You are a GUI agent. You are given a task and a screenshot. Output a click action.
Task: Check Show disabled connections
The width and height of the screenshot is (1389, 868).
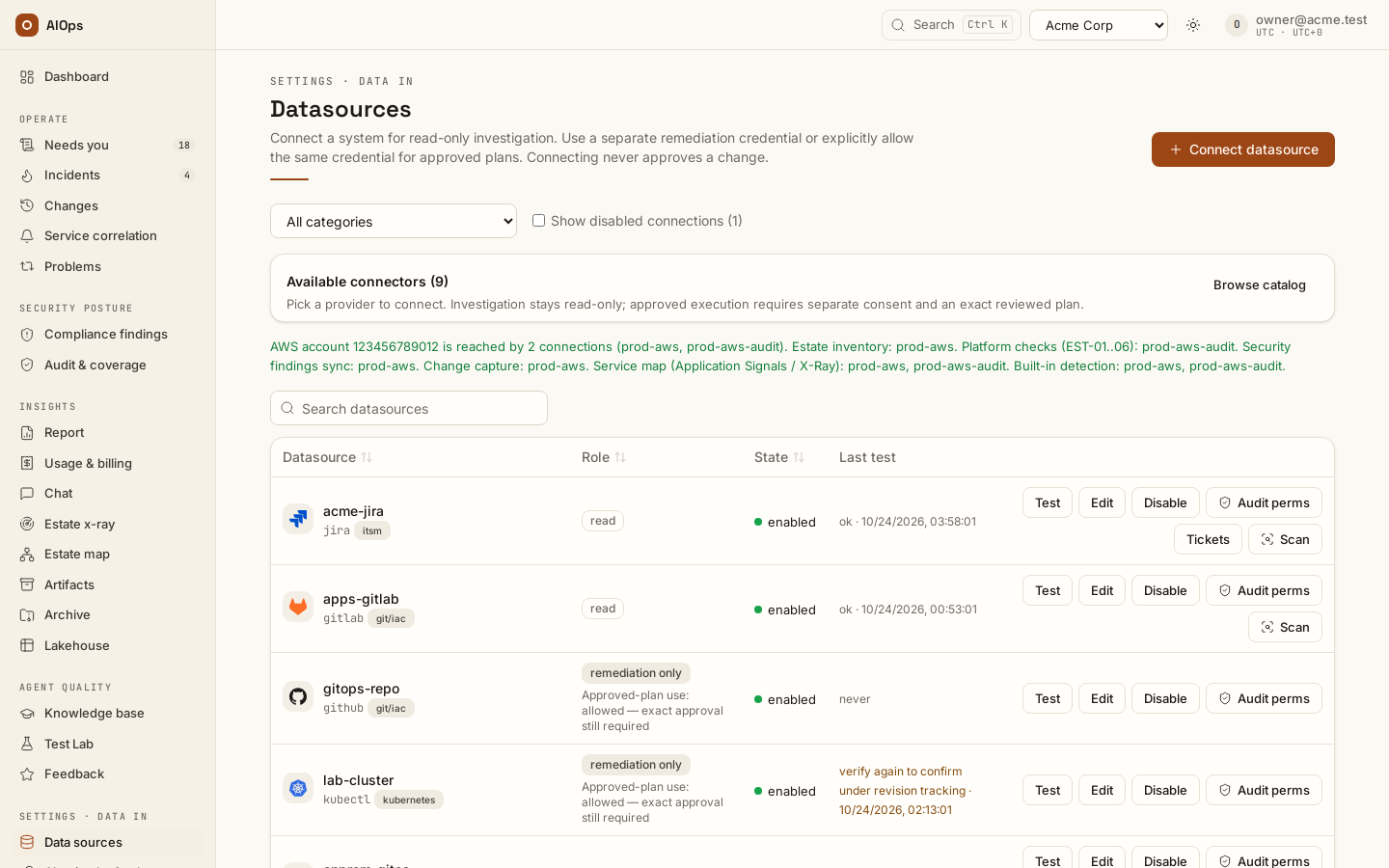point(538,221)
